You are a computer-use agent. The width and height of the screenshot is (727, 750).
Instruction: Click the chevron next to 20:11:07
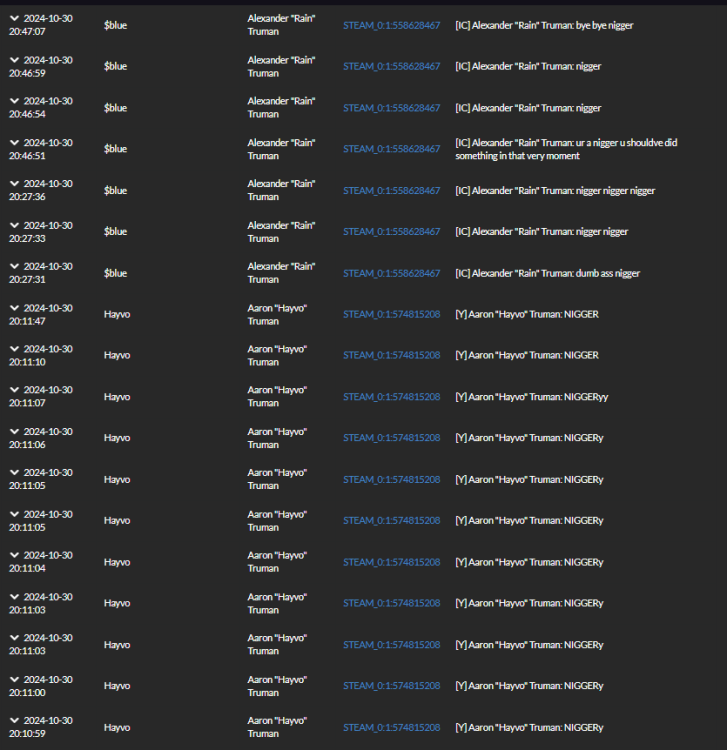(x=15, y=390)
